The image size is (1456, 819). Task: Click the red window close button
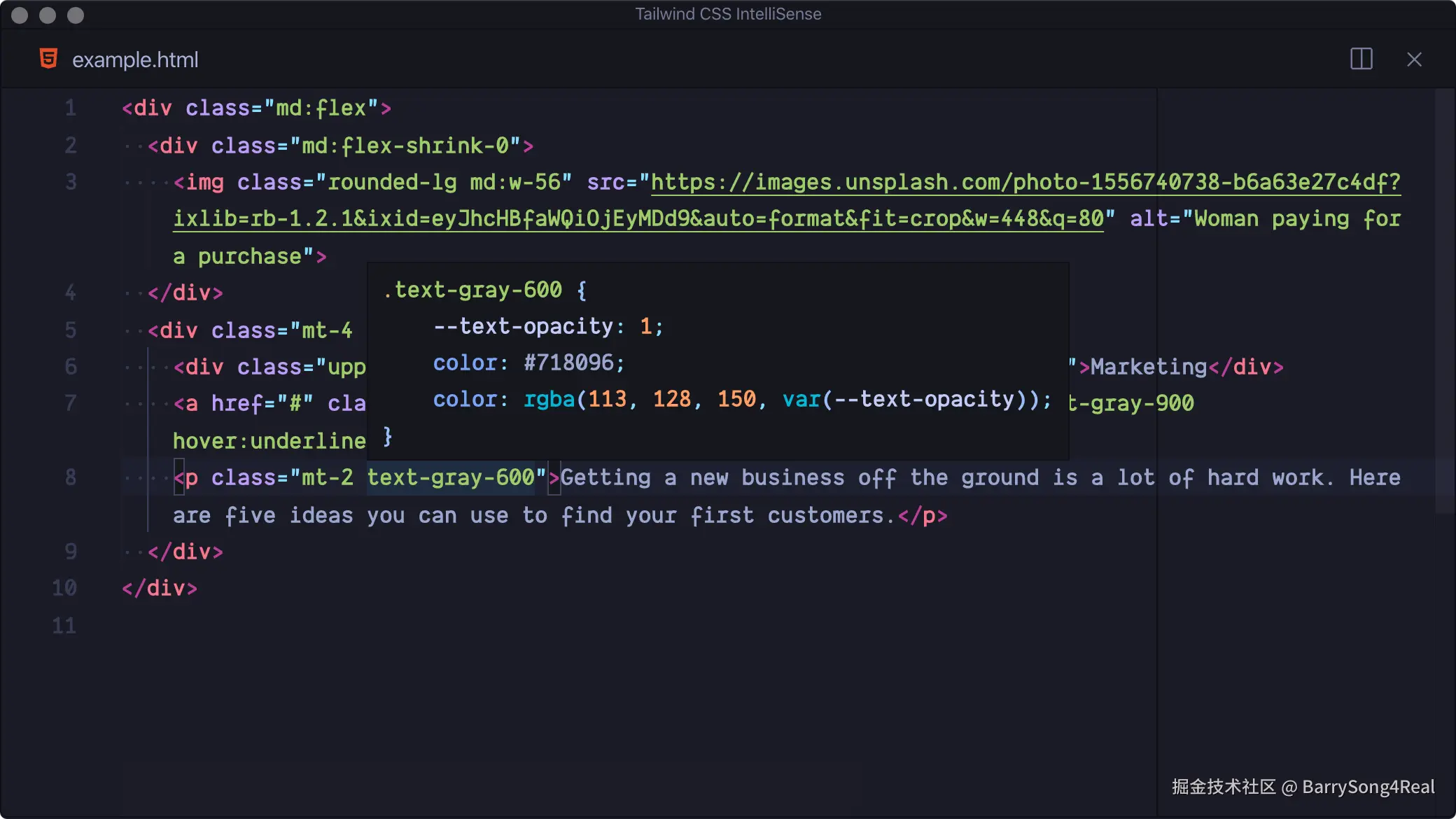click(x=20, y=15)
